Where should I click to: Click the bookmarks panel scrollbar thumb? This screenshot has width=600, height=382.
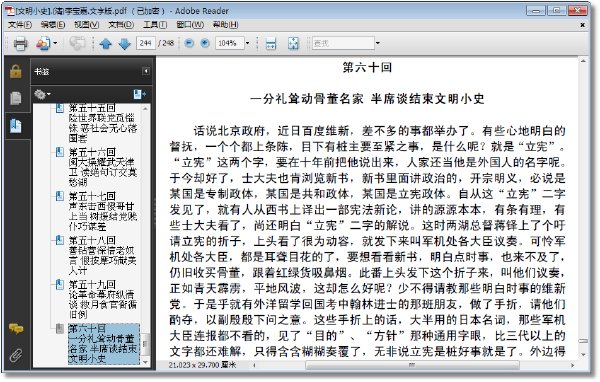pyautogui.click(x=145, y=344)
